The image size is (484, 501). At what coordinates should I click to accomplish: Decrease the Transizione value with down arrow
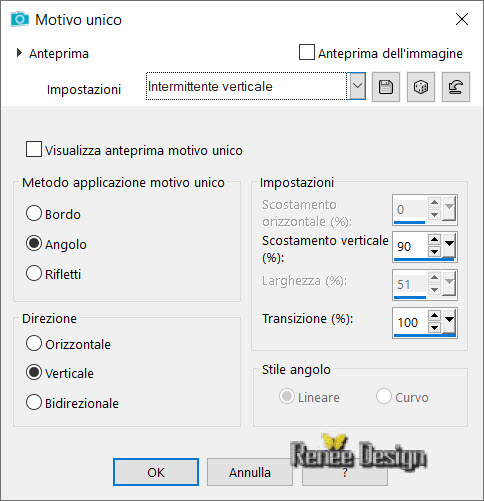pos(434,327)
